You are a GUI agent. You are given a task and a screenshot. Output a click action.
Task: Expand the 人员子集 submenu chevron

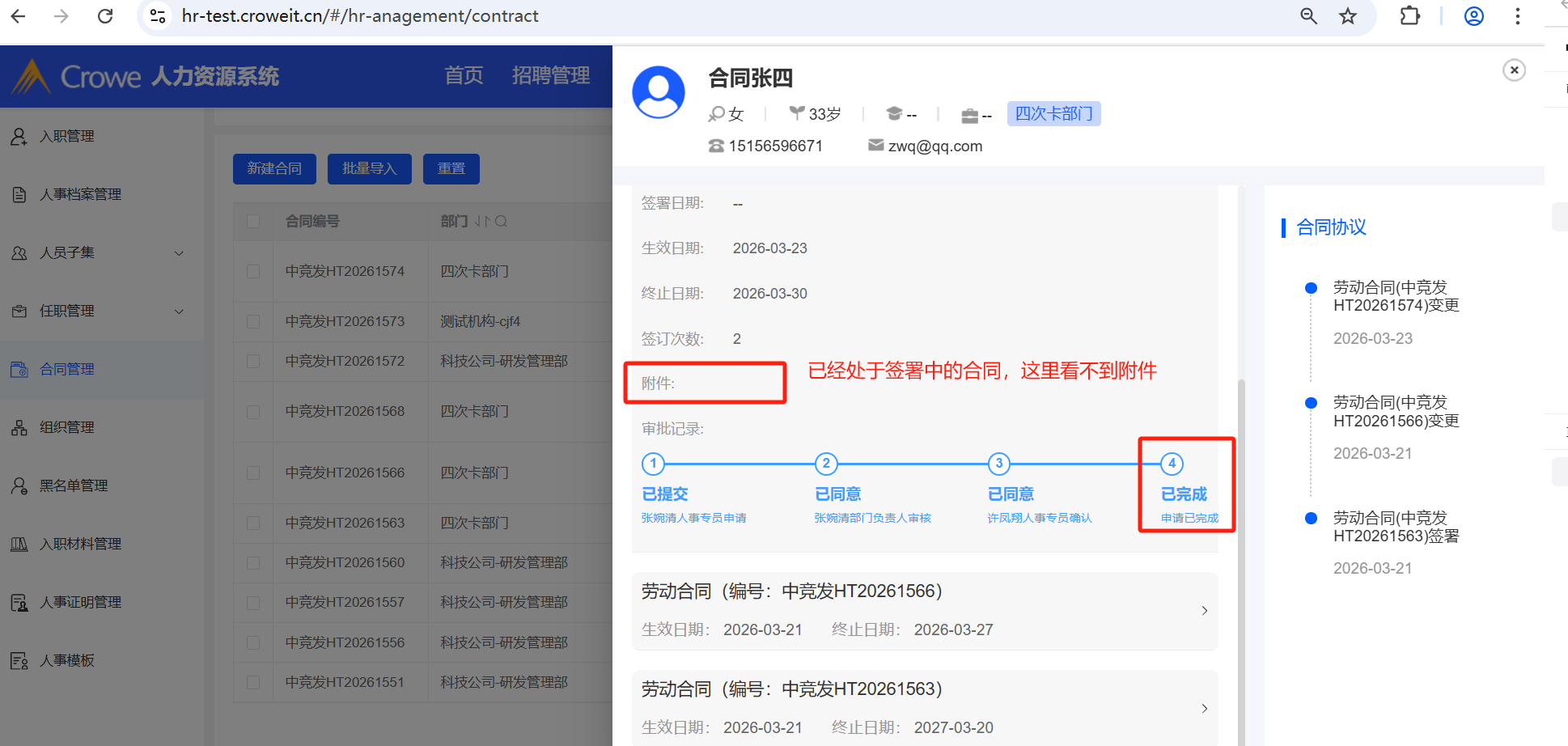click(x=179, y=253)
